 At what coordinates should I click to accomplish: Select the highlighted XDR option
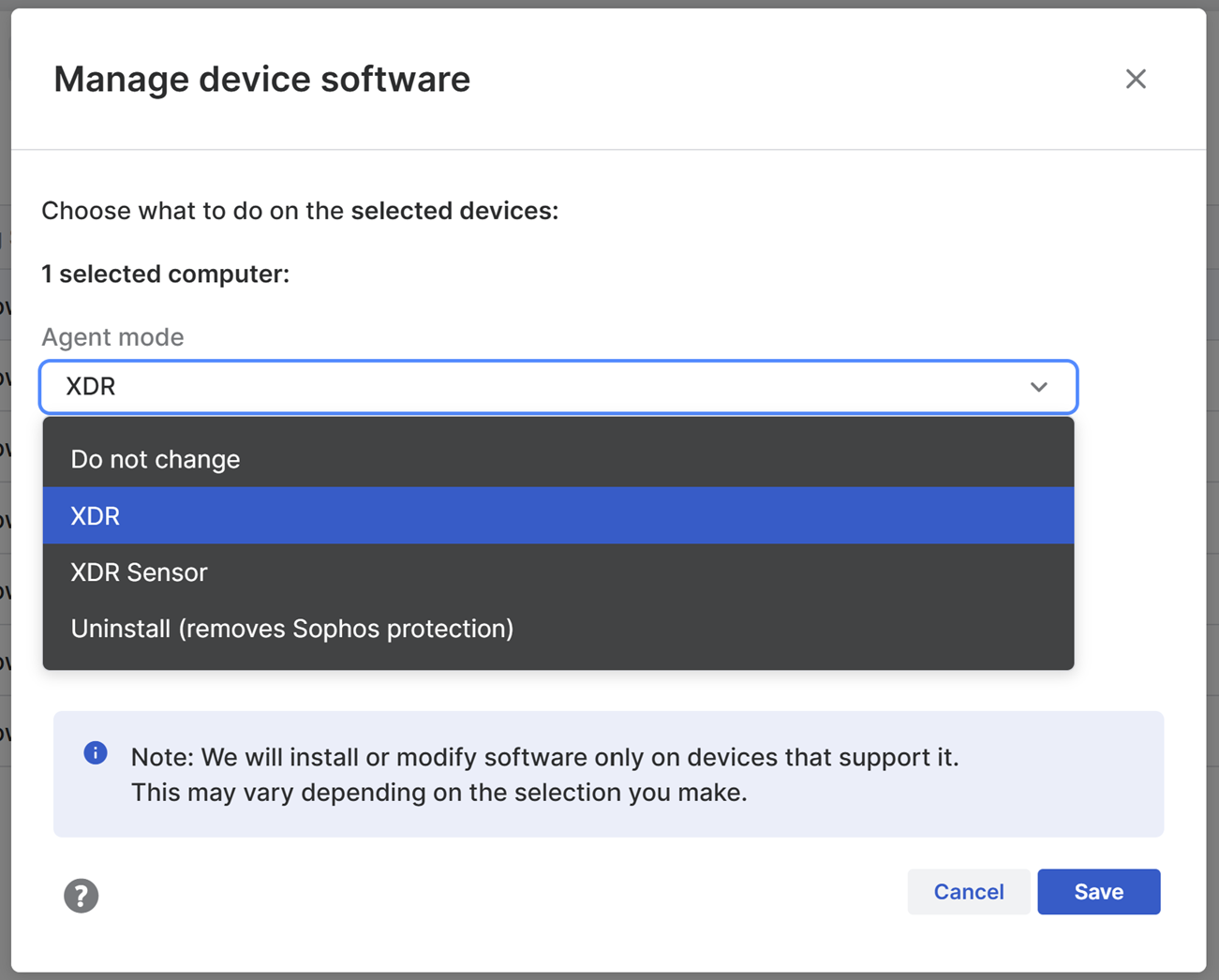click(x=95, y=515)
